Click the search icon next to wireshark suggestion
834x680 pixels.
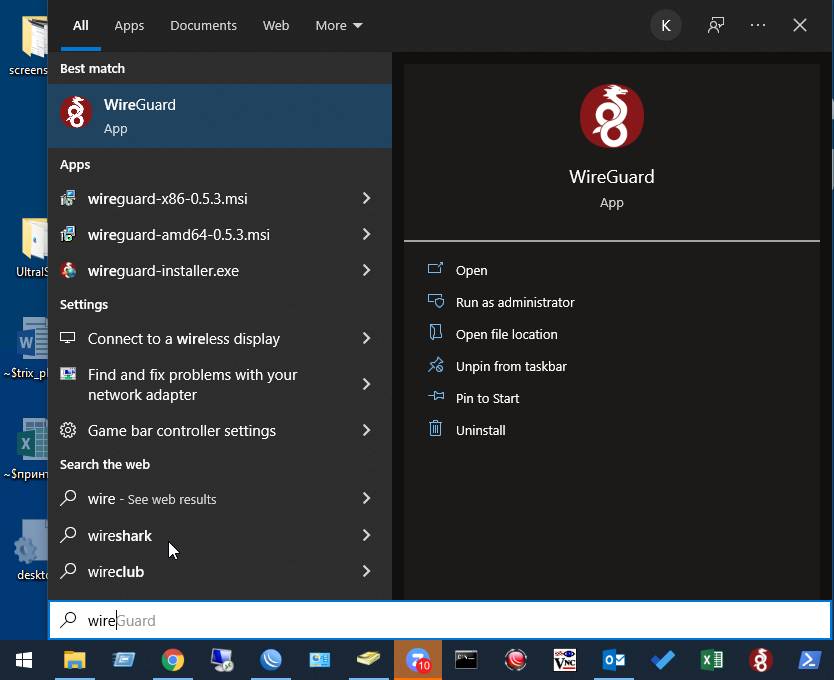[x=68, y=534]
